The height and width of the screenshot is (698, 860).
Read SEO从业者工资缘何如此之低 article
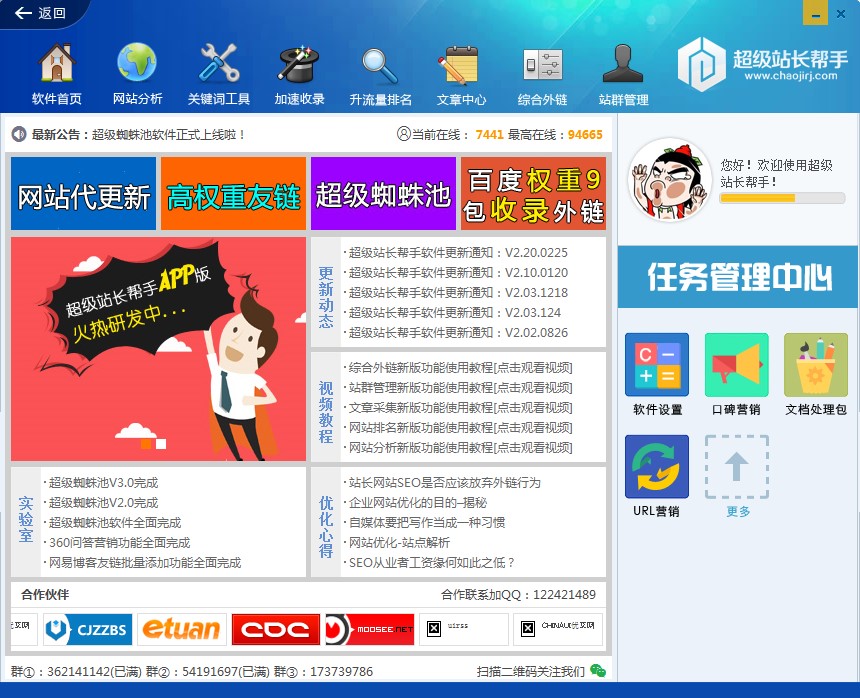click(431, 563)
